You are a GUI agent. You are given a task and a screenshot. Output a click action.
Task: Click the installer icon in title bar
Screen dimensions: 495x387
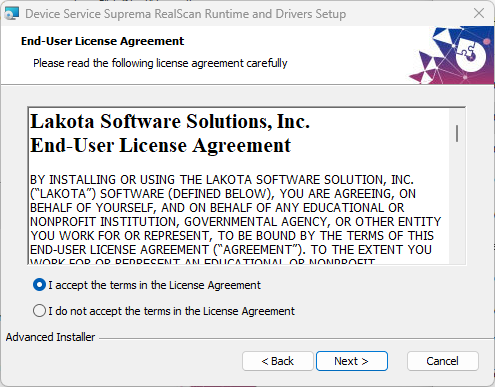coord(12,14)
